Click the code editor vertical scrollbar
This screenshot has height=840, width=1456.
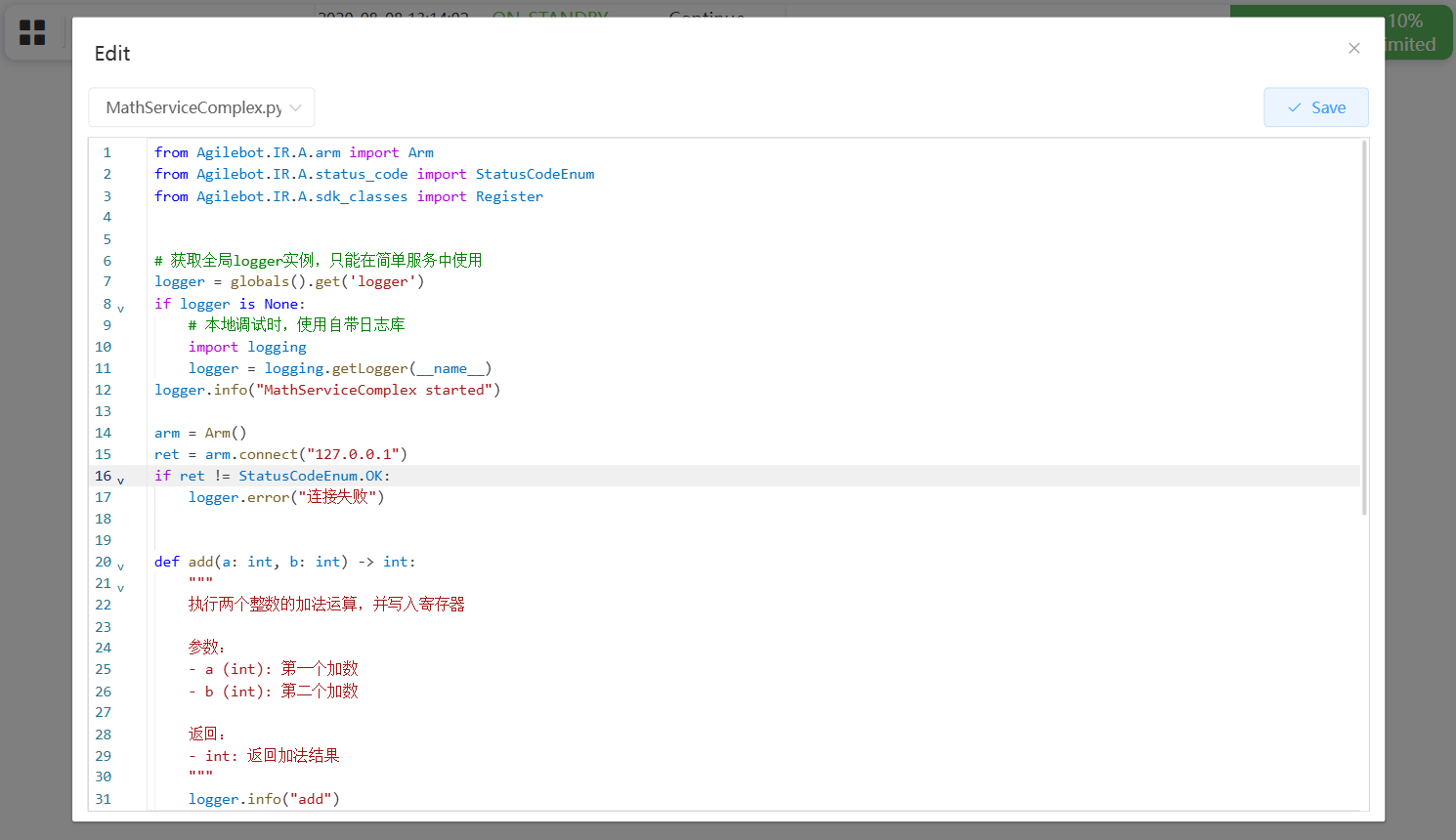pyautogui.click(x=1364, y=327)
